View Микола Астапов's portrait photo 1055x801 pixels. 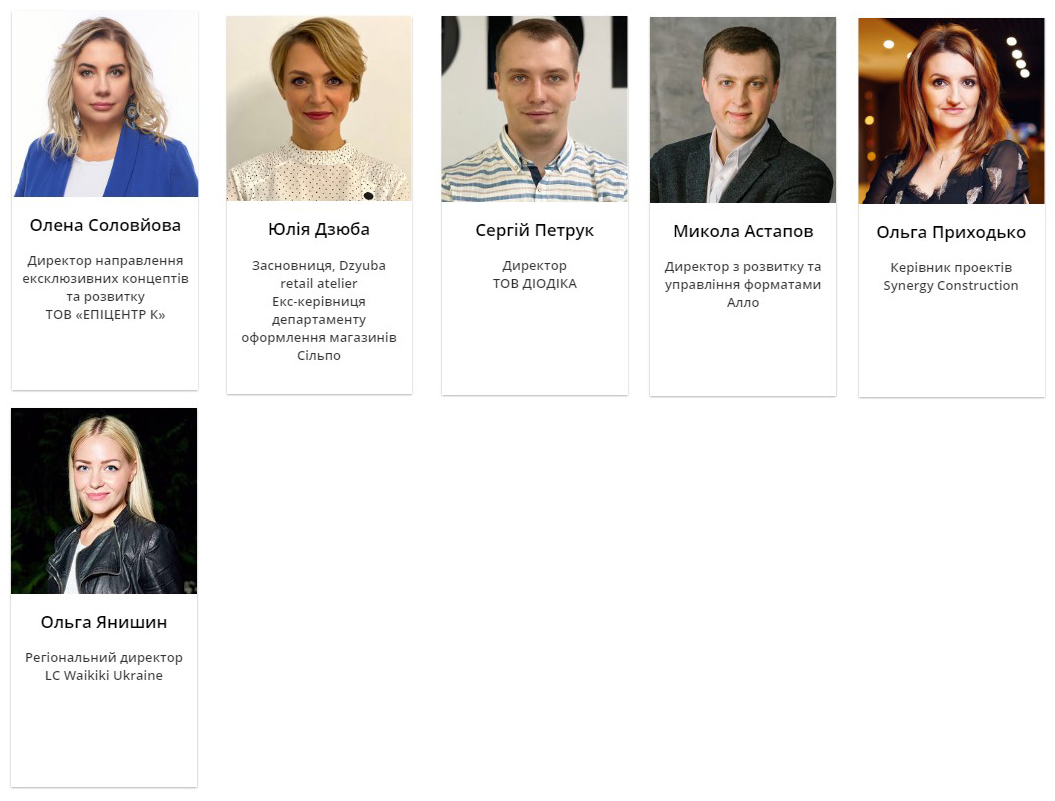coord(743,110)
